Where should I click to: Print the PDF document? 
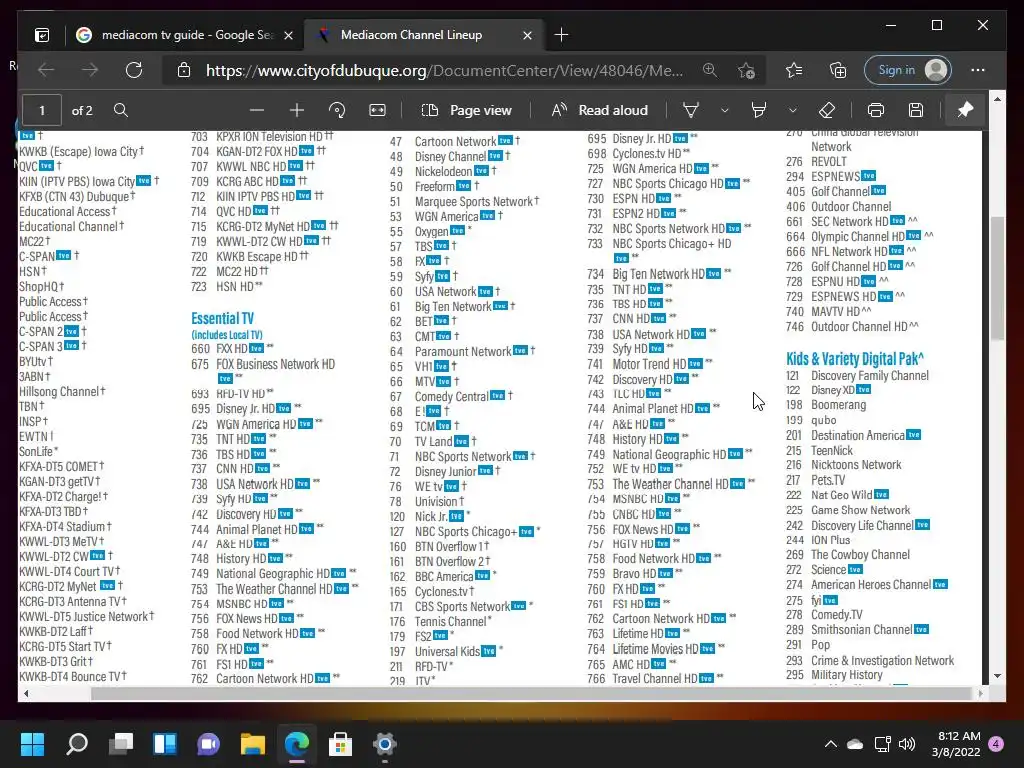point(876,110)
